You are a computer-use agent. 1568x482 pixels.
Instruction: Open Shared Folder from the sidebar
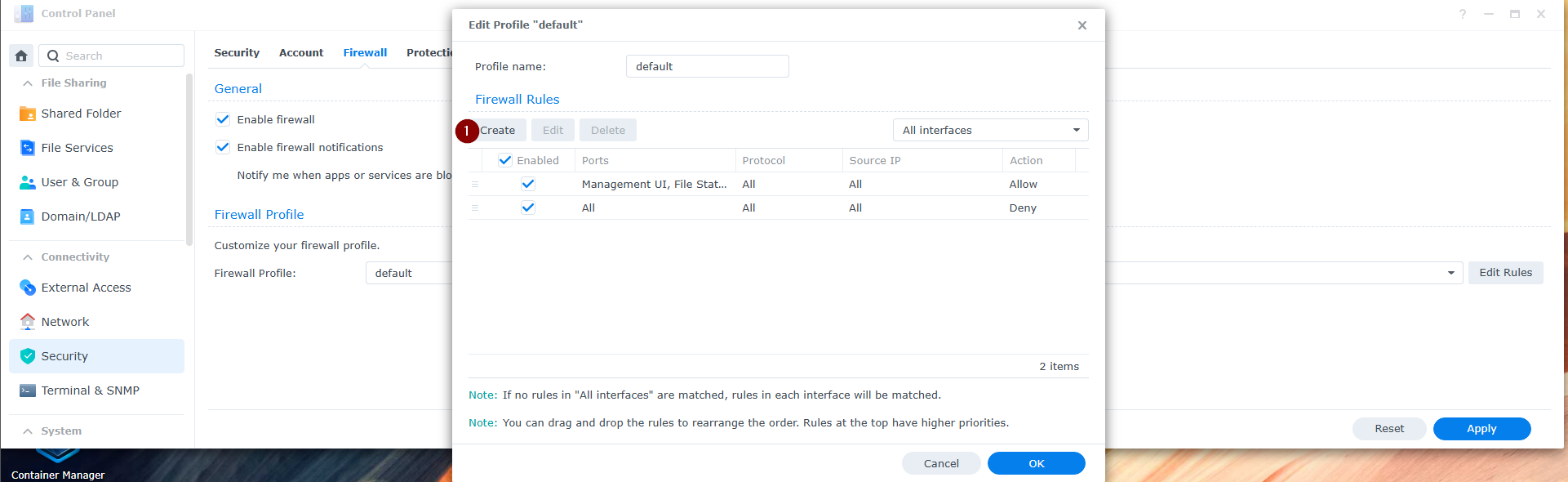click(x=81, y=114)
